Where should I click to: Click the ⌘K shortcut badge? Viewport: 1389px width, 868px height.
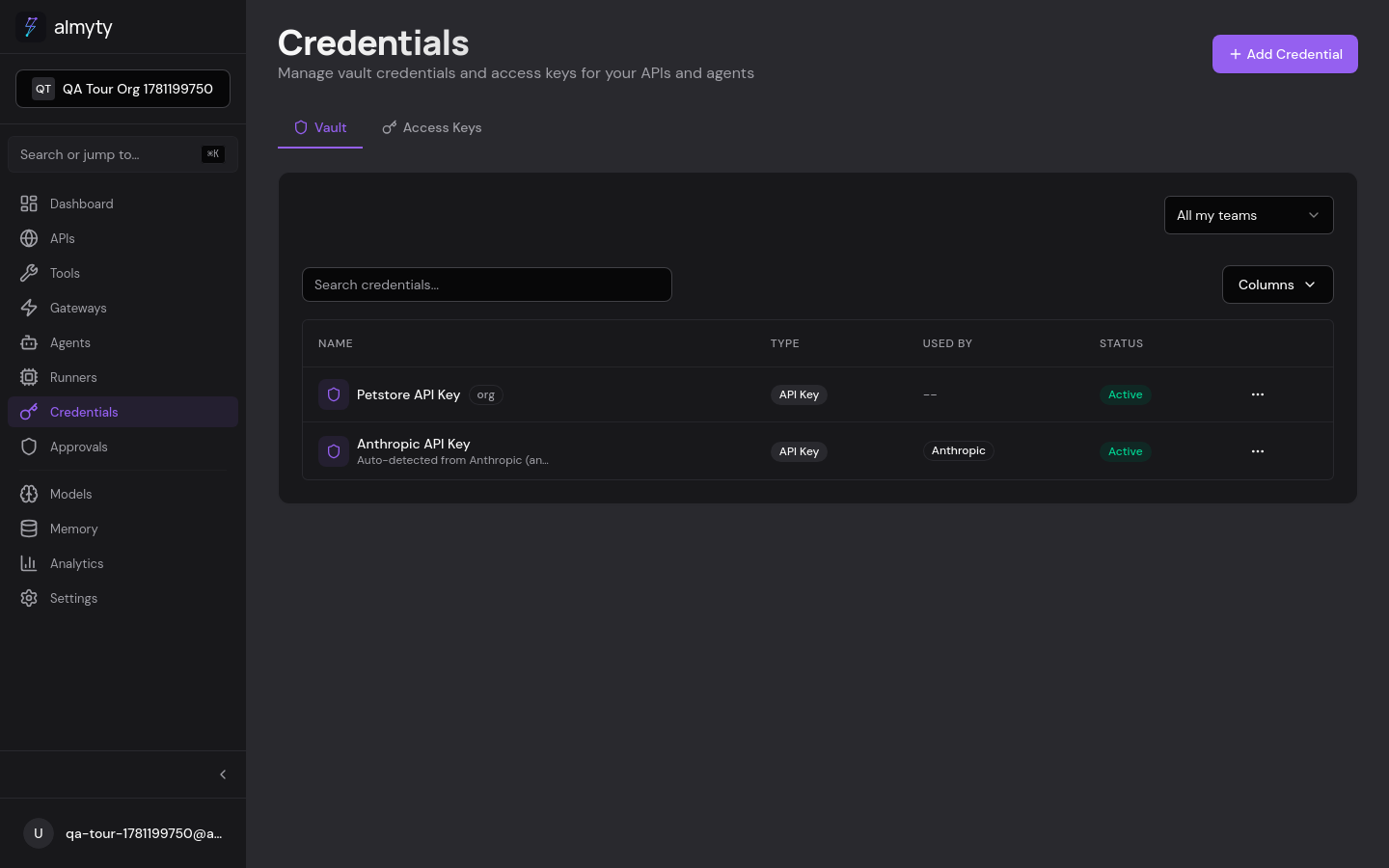tap(213, 154)
